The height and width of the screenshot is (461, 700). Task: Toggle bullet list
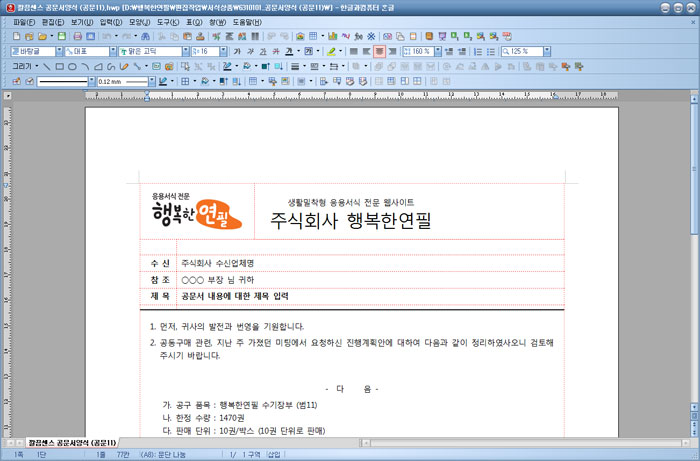tap(491, 51)
